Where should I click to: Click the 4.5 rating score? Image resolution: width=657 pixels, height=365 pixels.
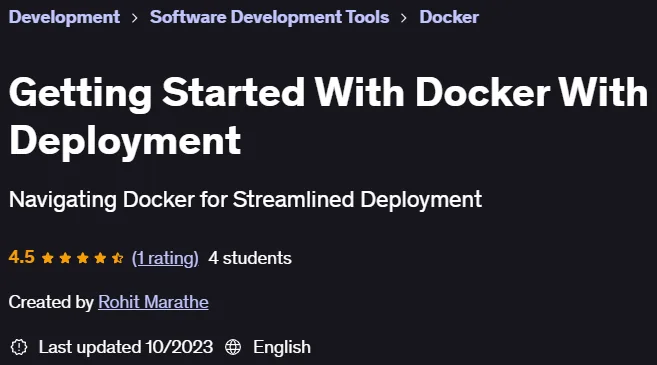21,257
